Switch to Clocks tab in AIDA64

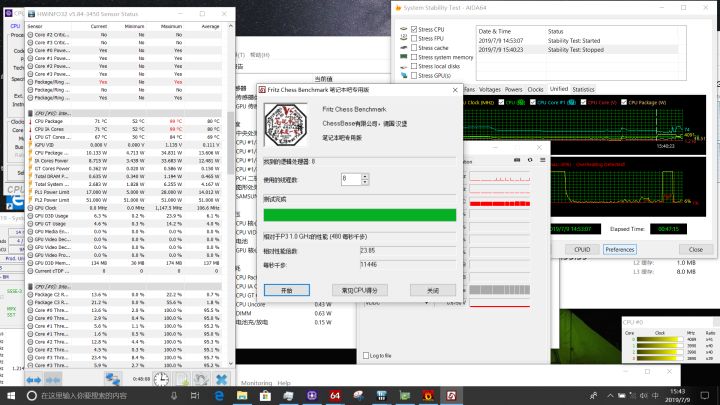coord(535,90)
